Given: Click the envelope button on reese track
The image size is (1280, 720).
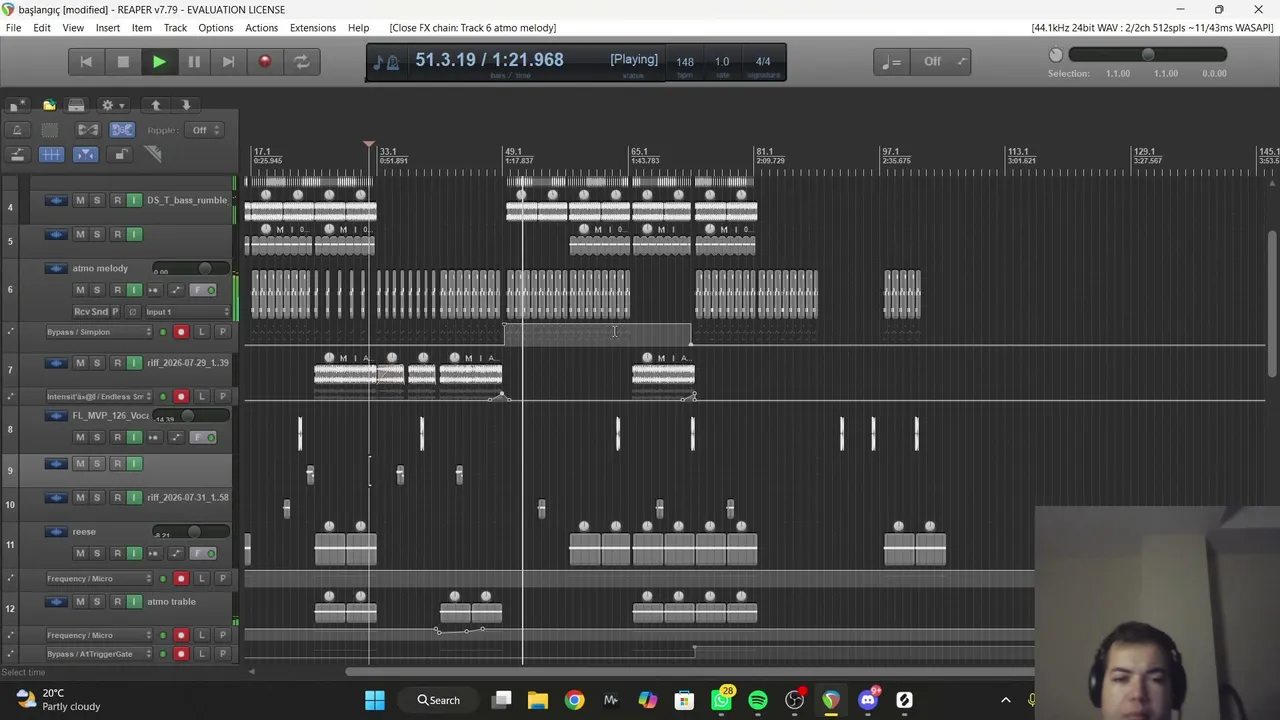Looking at the screenshot, I should (176, 553).
